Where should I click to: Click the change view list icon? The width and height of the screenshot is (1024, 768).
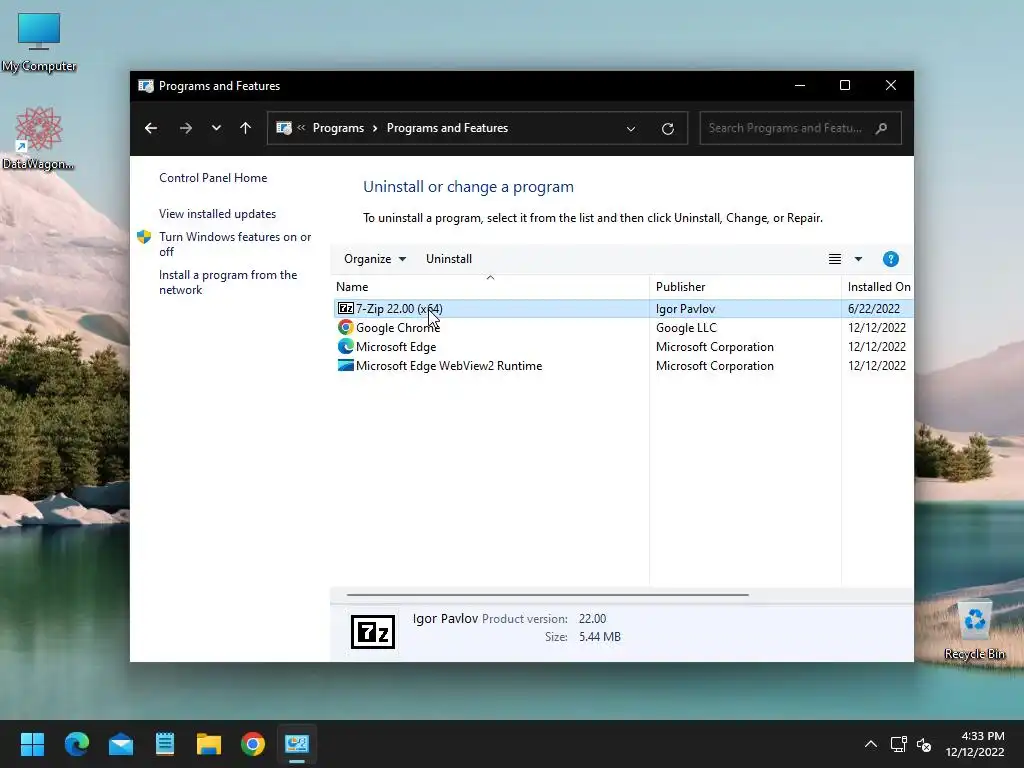pos(835,259)
